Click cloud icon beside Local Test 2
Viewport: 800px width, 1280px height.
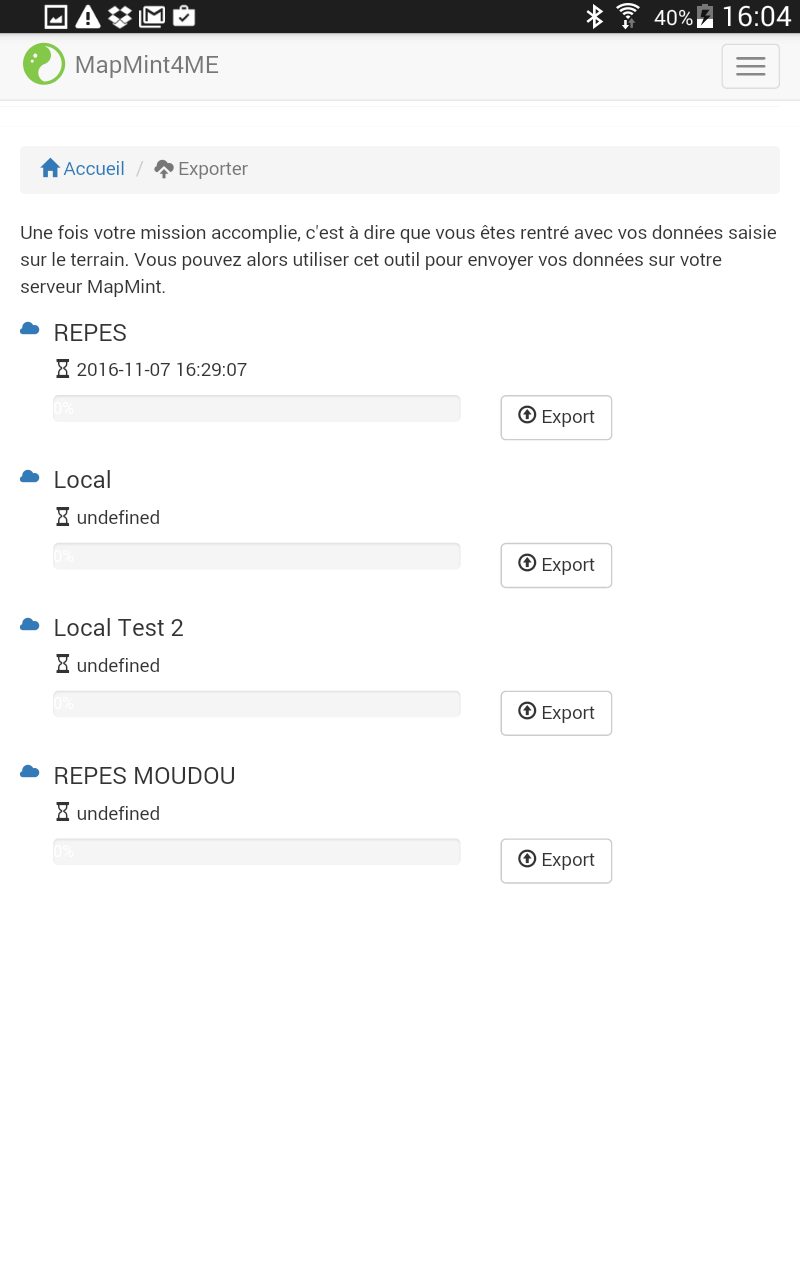point(30,625)
